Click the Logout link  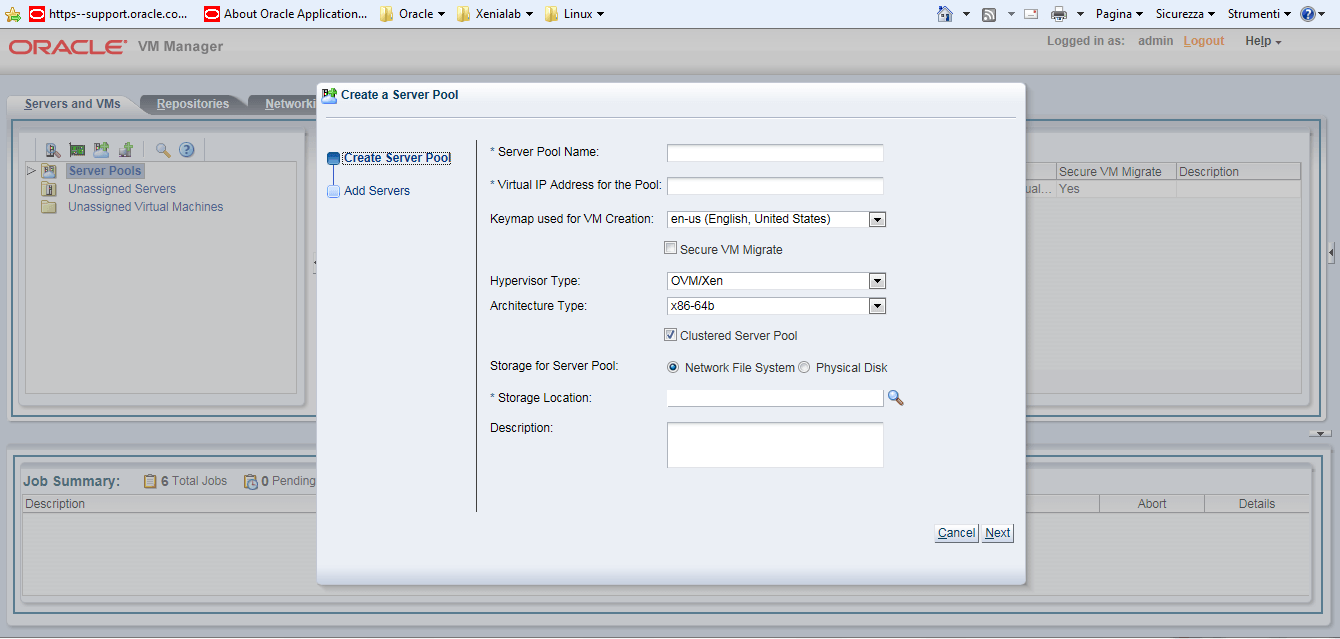pyautogui.click(x=1203, y=41)
